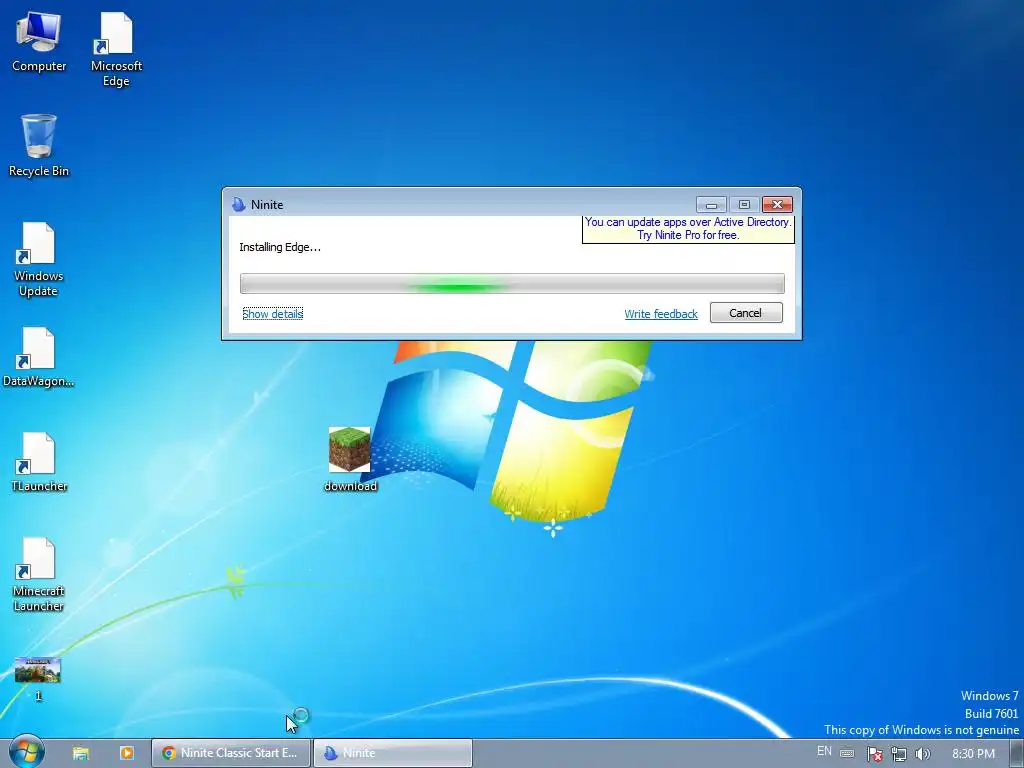Click the Installing Edge status text
The width and height of the screenshot is (1024, 768).
click(280, 247)
